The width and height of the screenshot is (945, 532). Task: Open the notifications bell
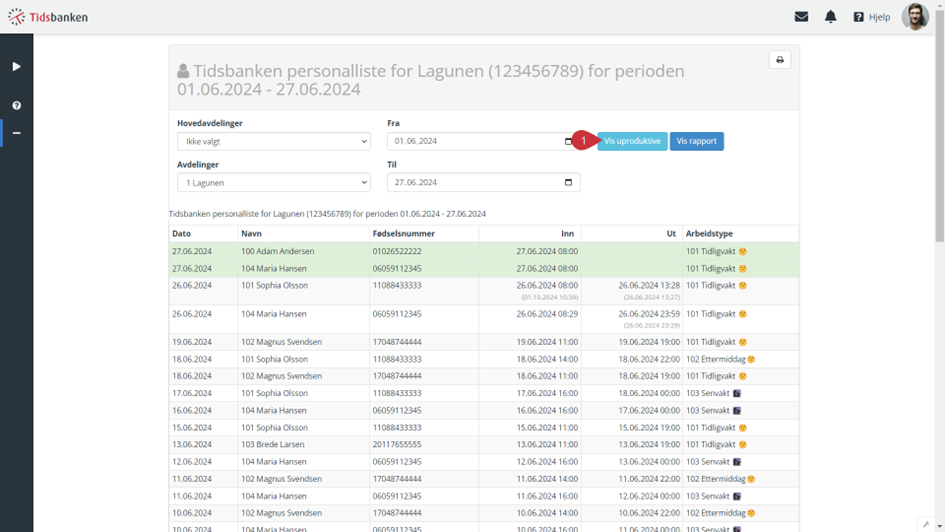pyautogui.click(x=830, y=17)
